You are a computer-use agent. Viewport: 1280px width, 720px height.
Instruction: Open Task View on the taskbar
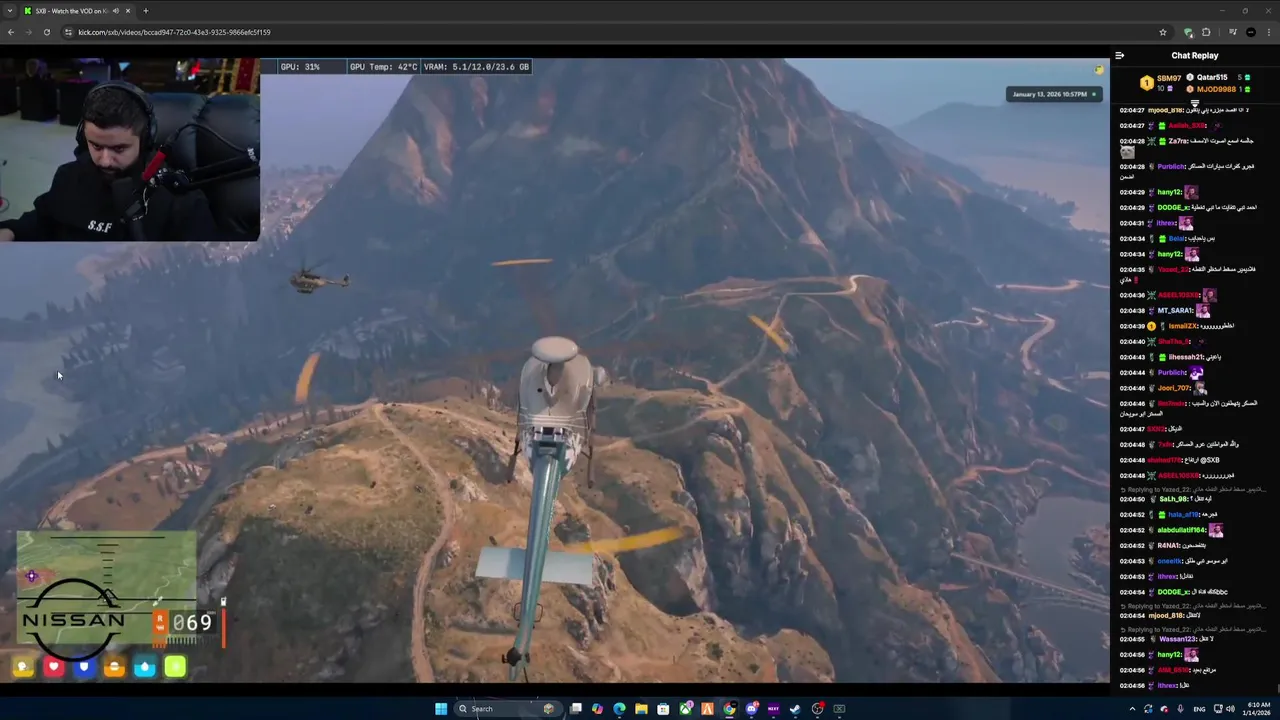576,709
